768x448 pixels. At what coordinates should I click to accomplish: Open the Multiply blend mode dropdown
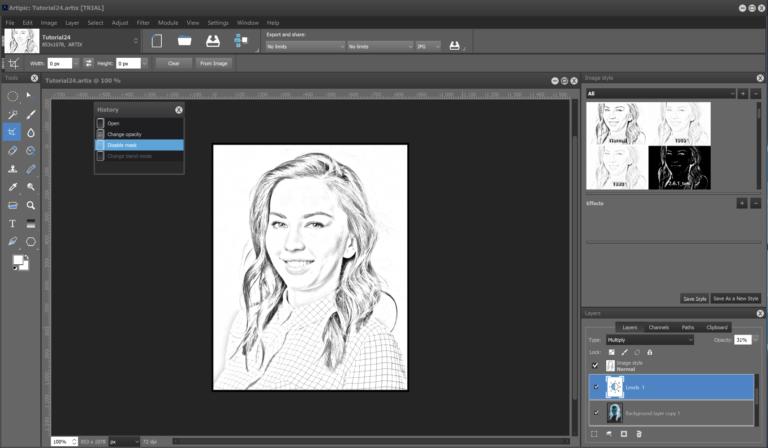(649, 340)
